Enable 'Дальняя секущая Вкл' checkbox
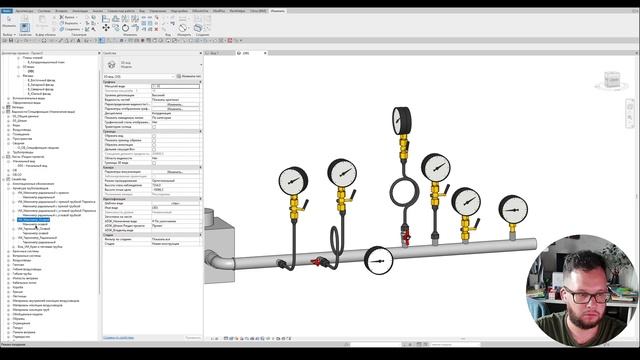 coord(154,149)
